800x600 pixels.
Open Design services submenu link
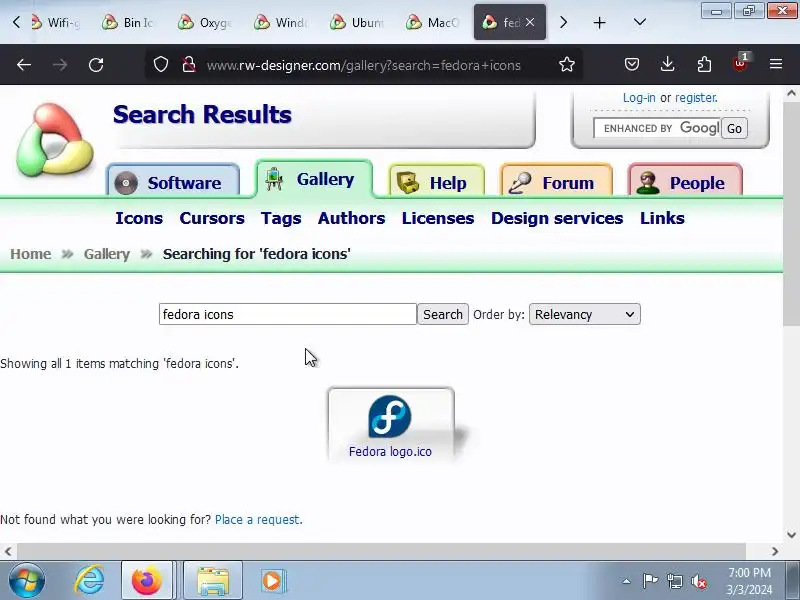tap(557, 218)
